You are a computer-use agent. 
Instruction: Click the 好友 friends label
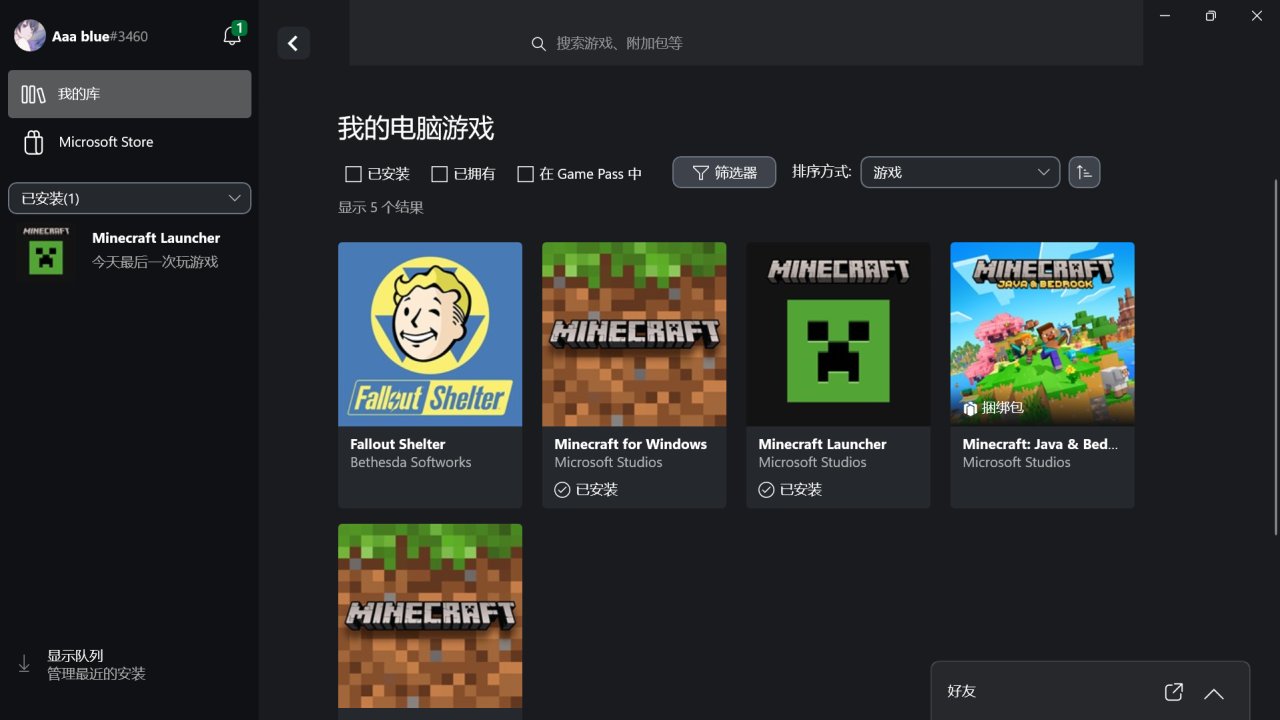click(x=961, y=691)
